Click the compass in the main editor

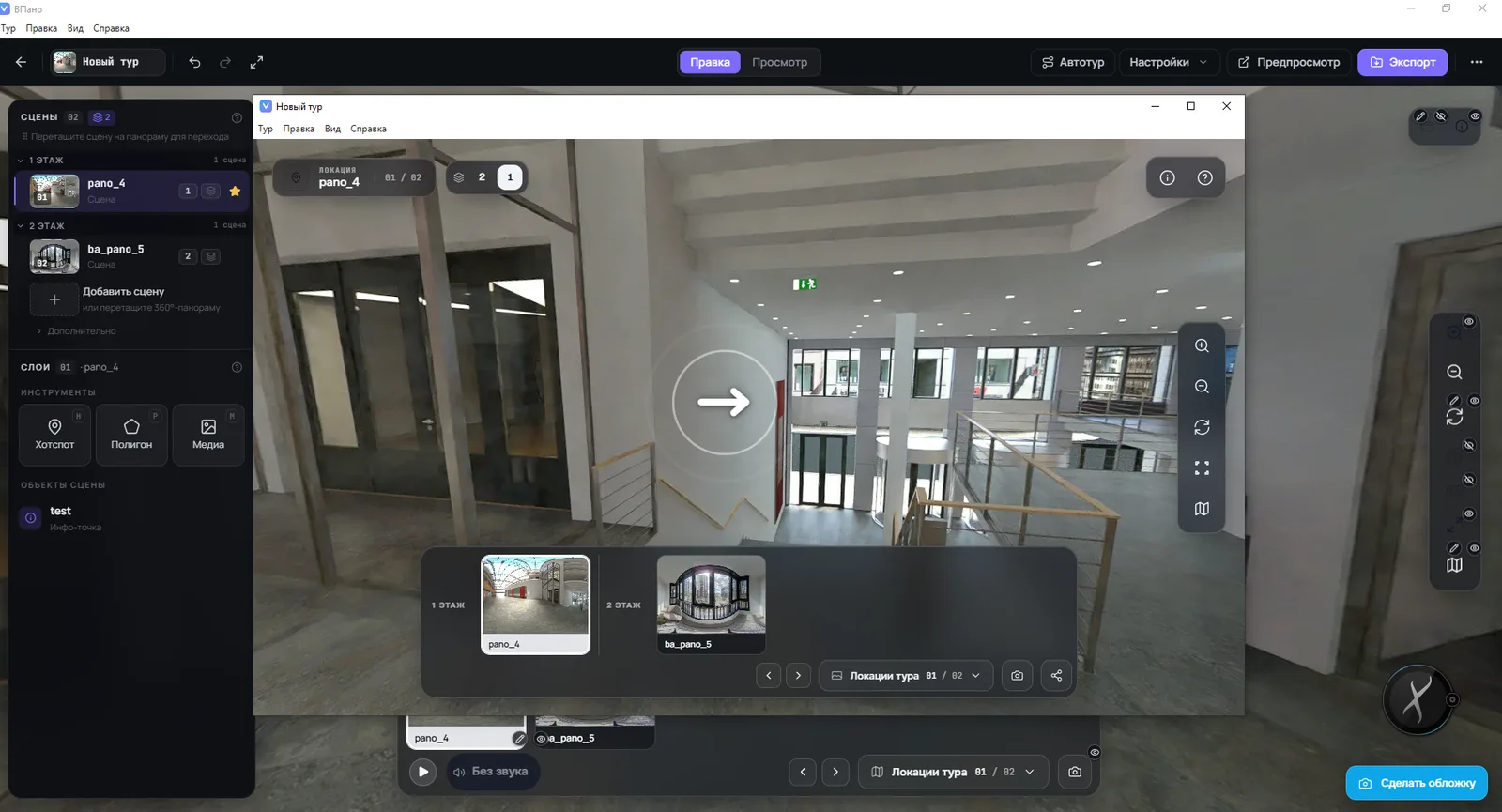coord(1418,699)
